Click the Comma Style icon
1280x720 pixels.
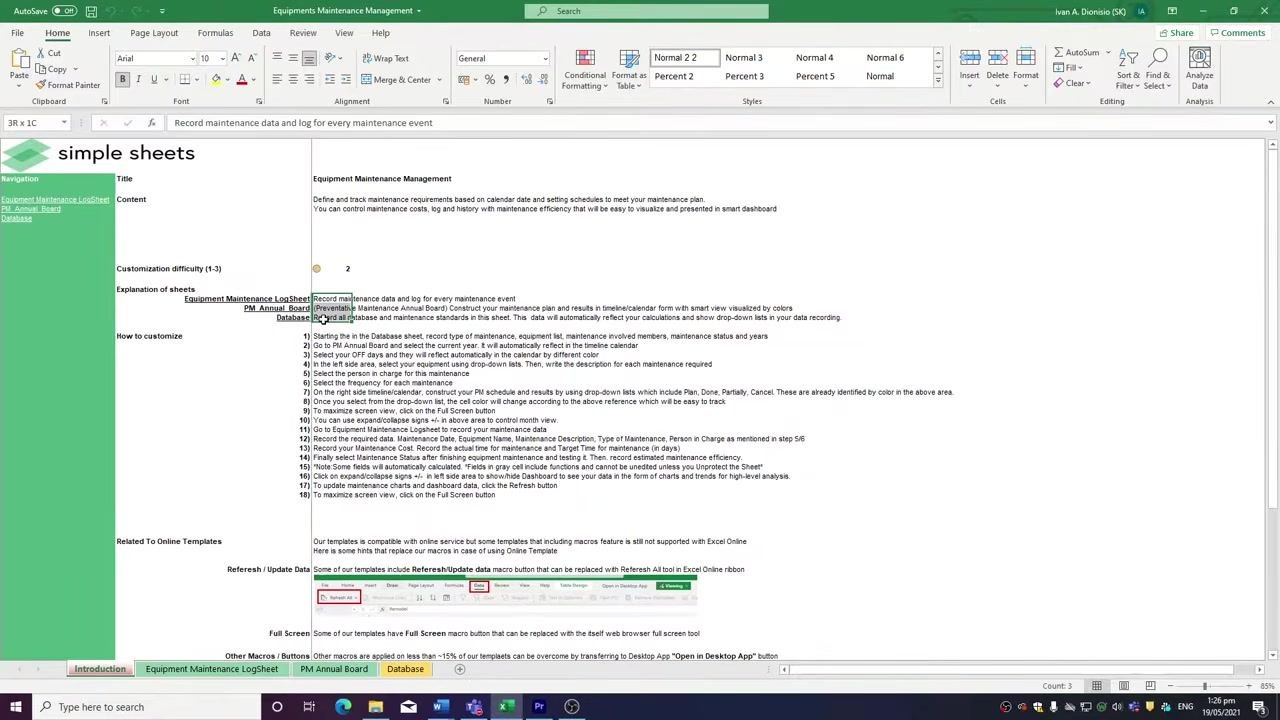(x=506, y=80)
